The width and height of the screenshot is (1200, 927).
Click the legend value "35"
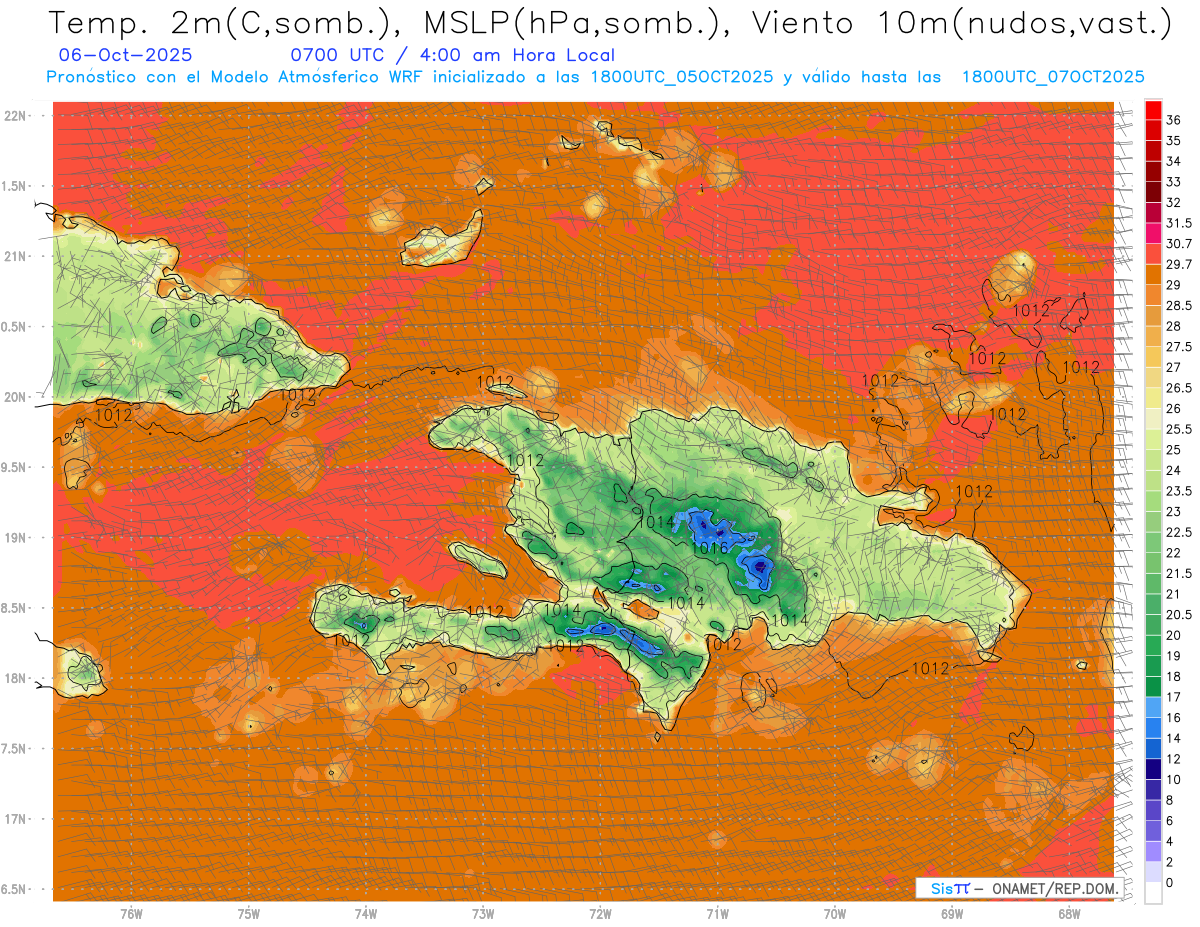click(1174, 141)
